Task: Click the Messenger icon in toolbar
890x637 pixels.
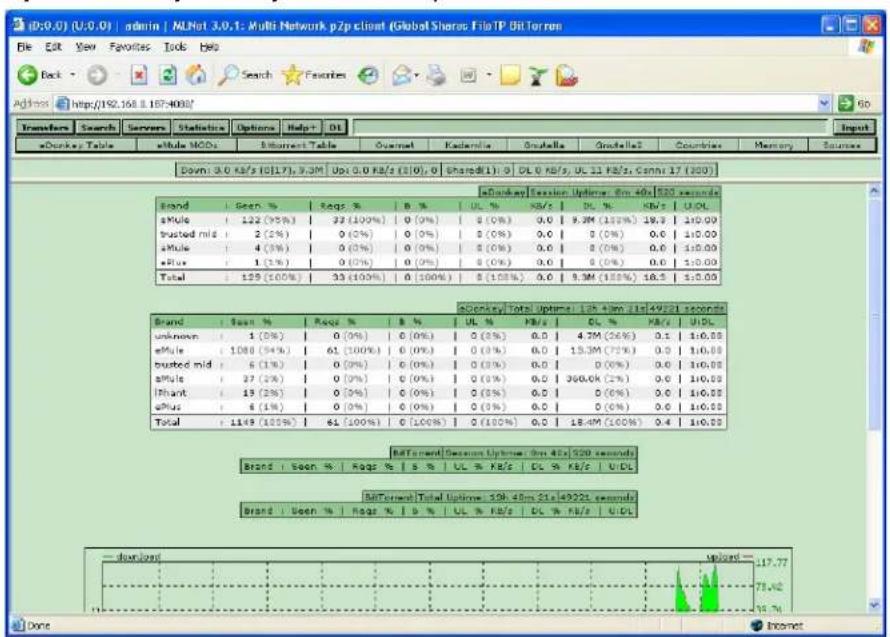Action: [x=538, y=76]
